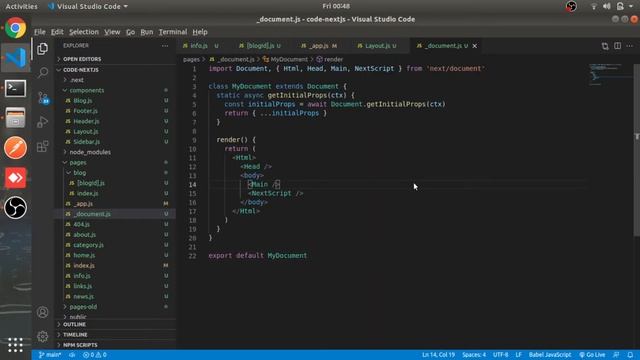The width and height of the screenshot is (640, 360).
Task: Click the editor vertical scrollbar
Action: (x=637, y=149)
